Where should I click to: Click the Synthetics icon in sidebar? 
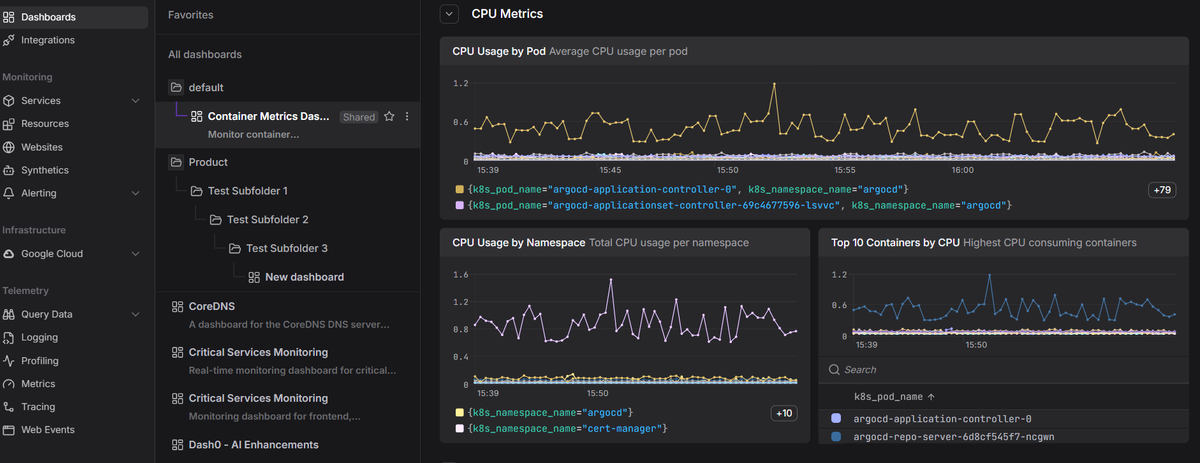[x=9, y=170]
